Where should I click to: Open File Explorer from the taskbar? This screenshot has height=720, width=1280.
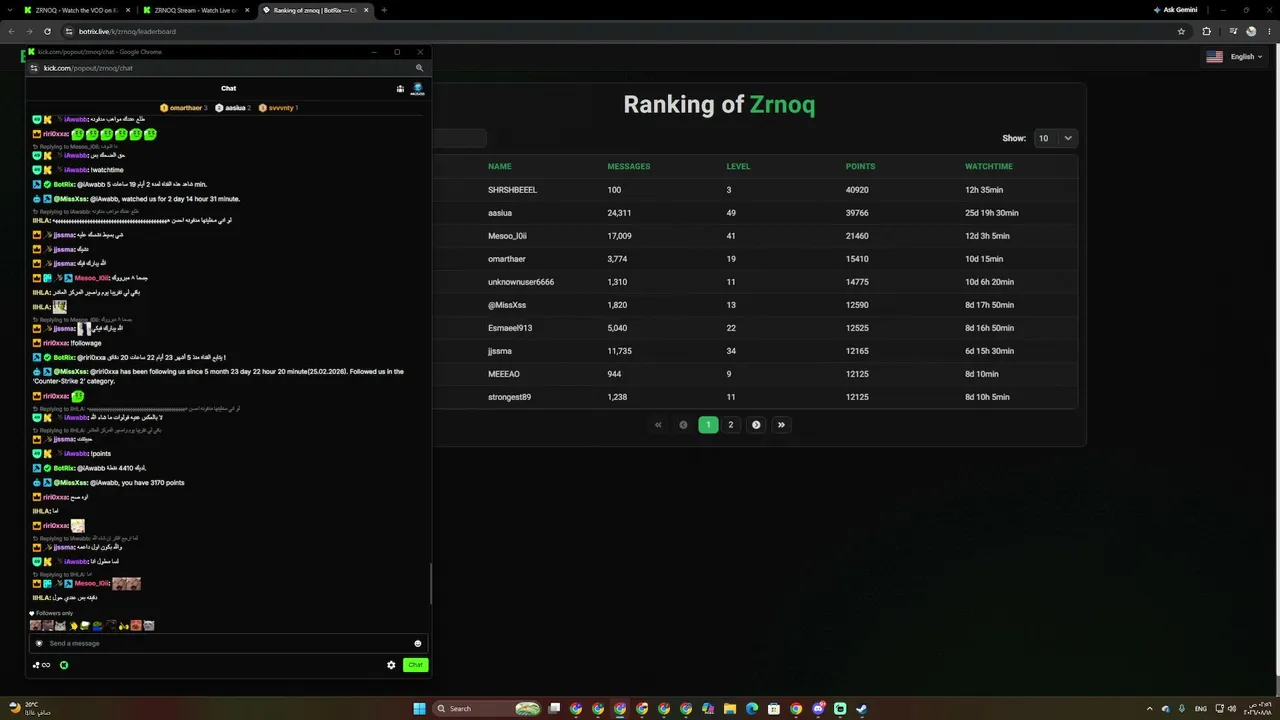coord(730,709)
